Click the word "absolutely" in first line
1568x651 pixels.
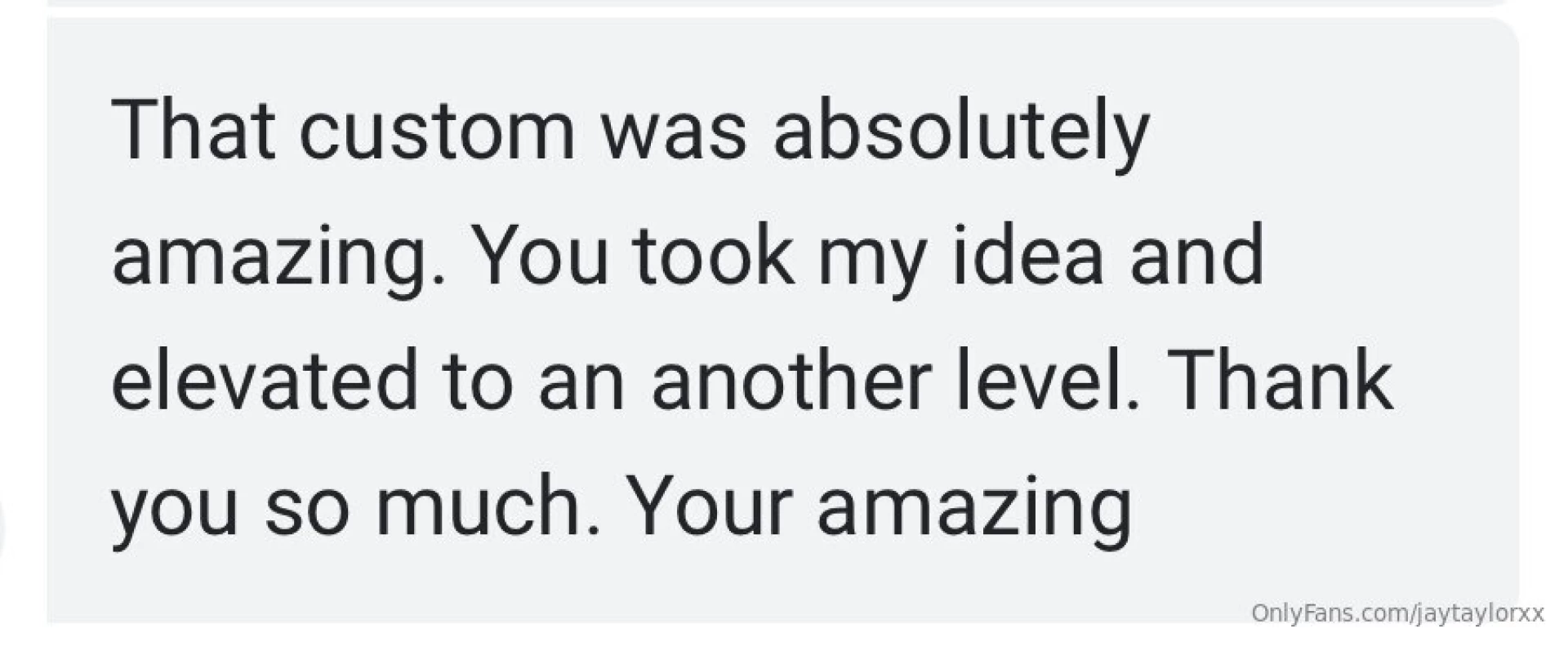[x=961, y=135]
